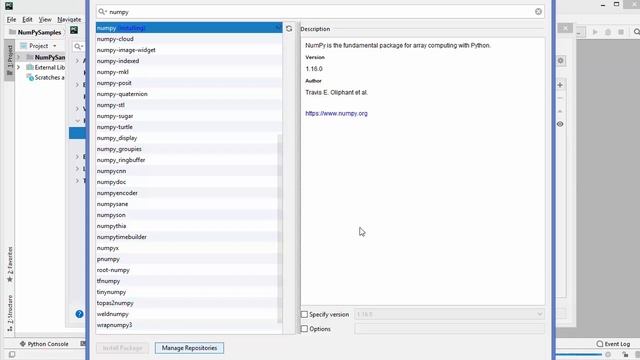Click the status bar bottom-left tool window icon

coord(12,355)
